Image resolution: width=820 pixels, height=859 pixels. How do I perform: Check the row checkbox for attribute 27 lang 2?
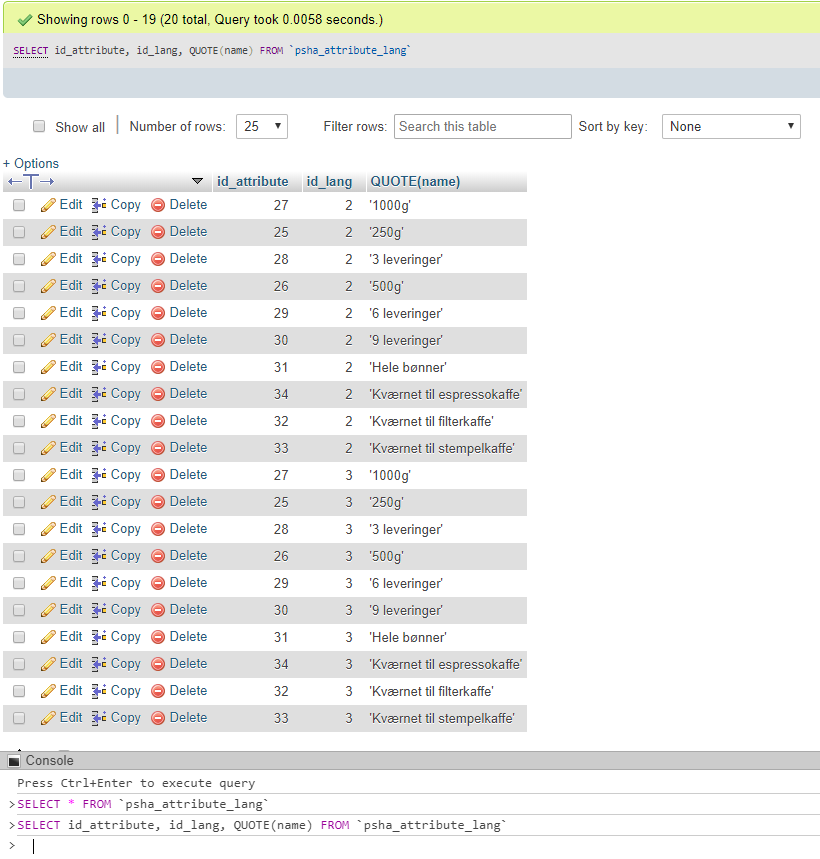(x=19, y=205)
